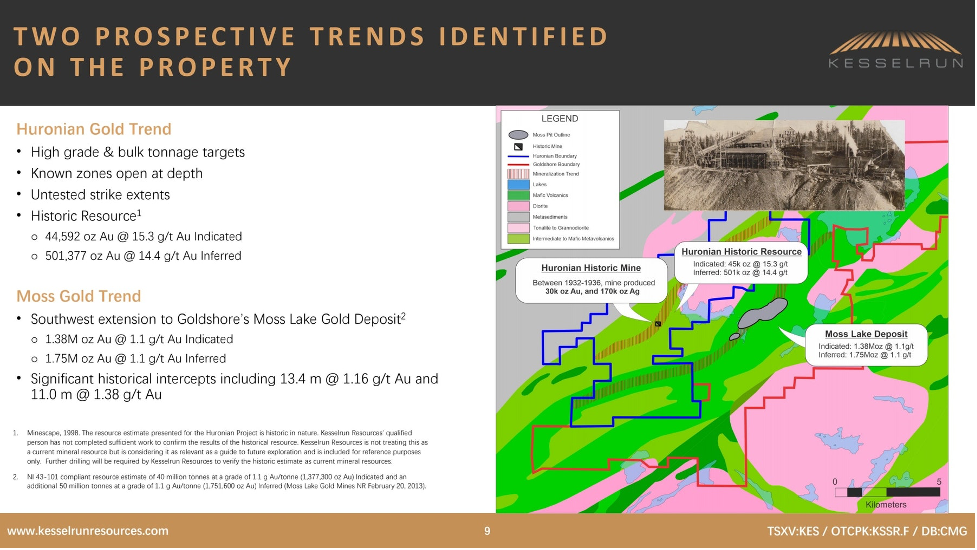Click '44,592 oz Au @ 15.3 g/t Au Indicated'
The height and width of the screenshot is (550, 977).
(x=143, y=237)
